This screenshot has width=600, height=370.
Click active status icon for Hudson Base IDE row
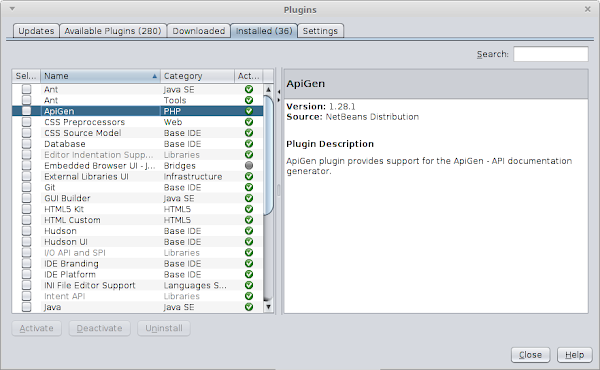point(249,231)
